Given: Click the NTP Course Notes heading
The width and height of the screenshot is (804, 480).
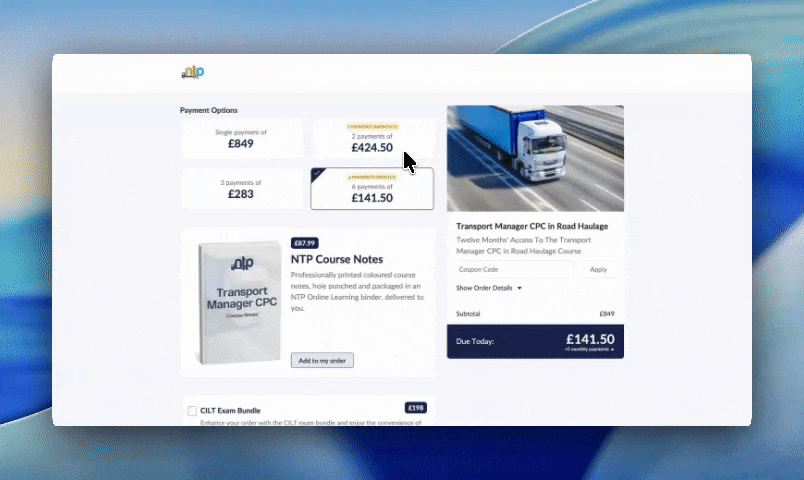Looking at the screenshot, I should [339, 259].
